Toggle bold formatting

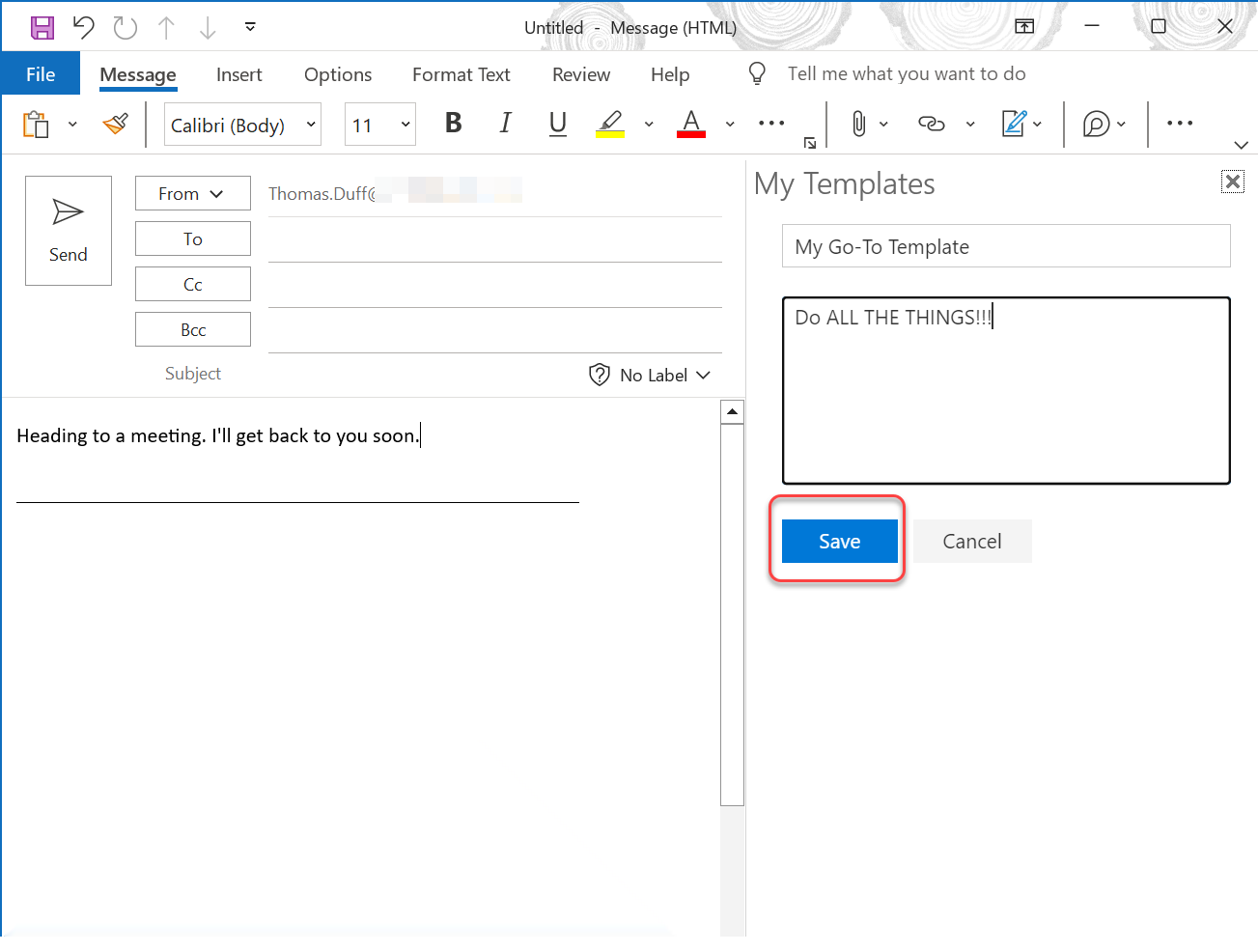pos(452,124)
